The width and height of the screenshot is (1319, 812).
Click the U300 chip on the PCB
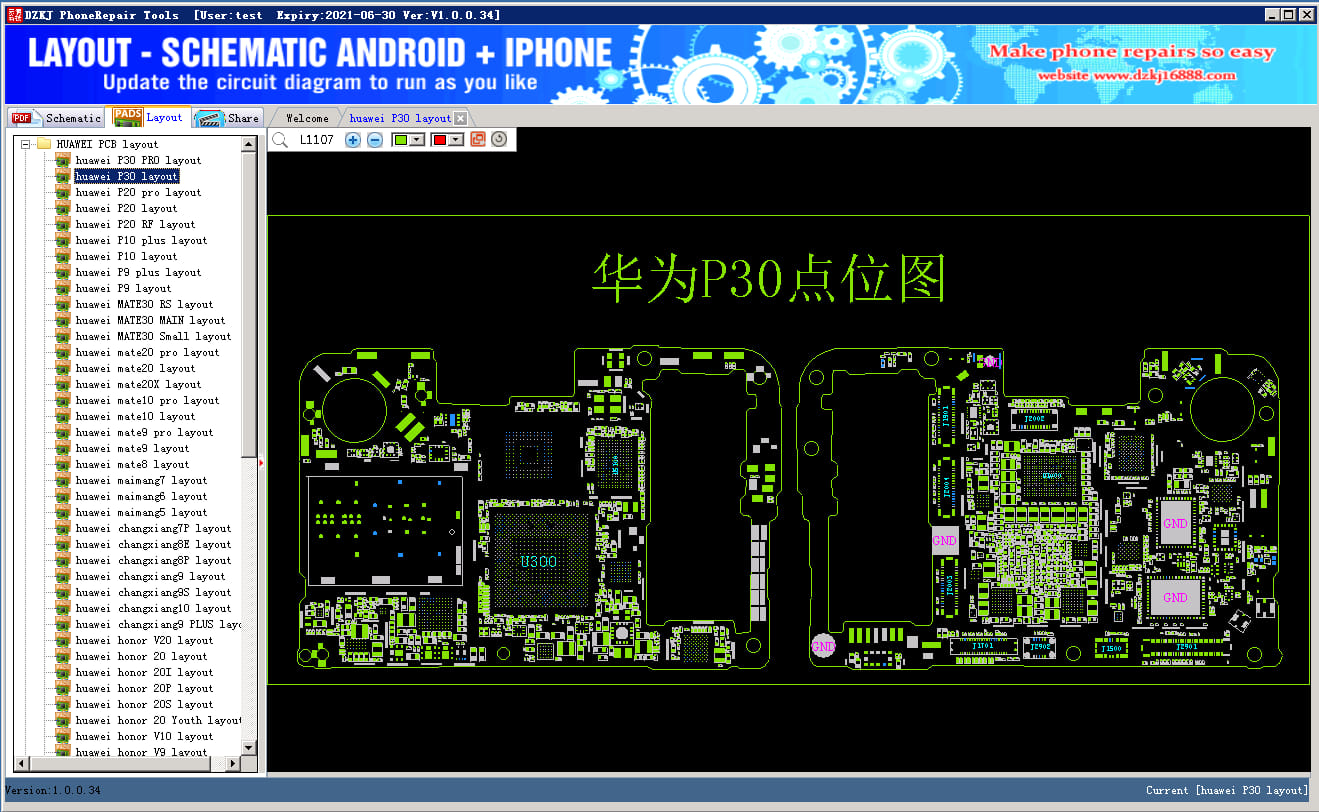click(538, 562)
